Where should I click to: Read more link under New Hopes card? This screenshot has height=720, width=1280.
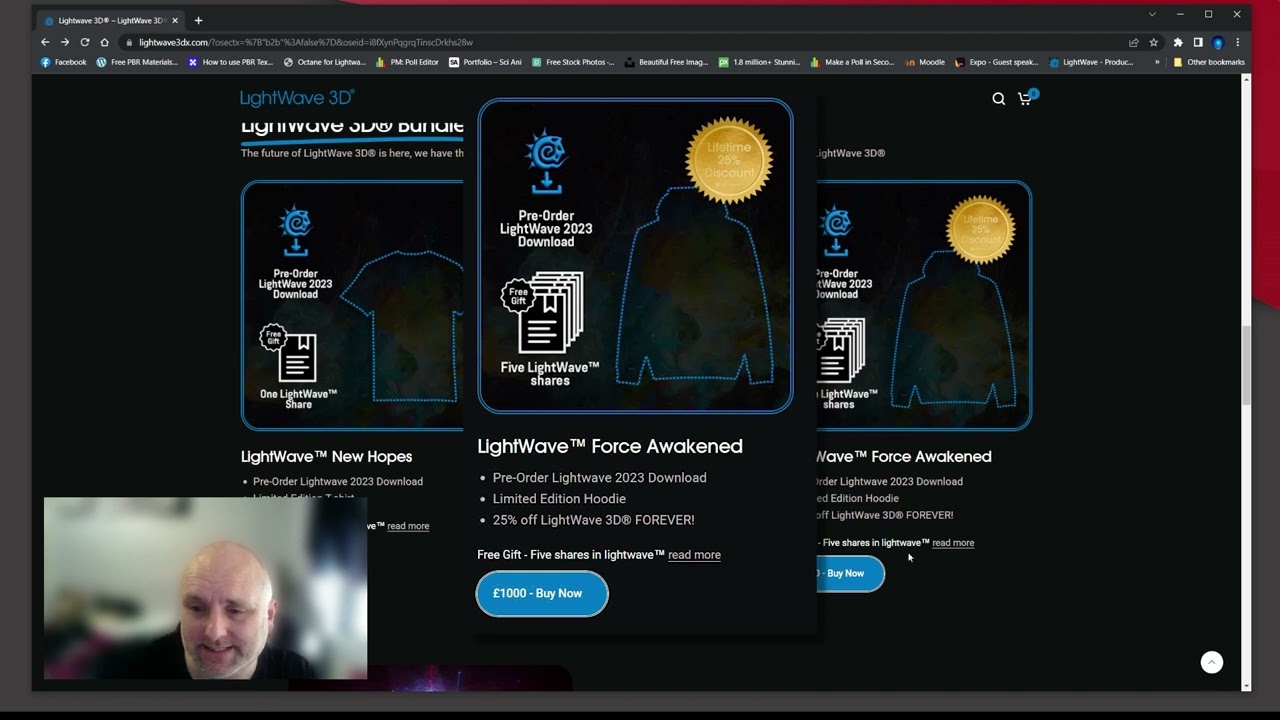click(408, 526)
